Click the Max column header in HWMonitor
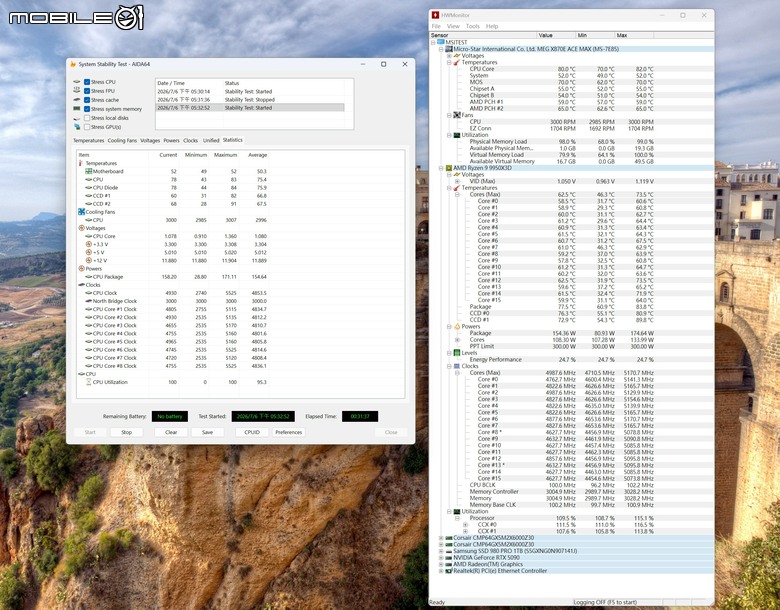This screenshot has width=780, height=610. 634,35
